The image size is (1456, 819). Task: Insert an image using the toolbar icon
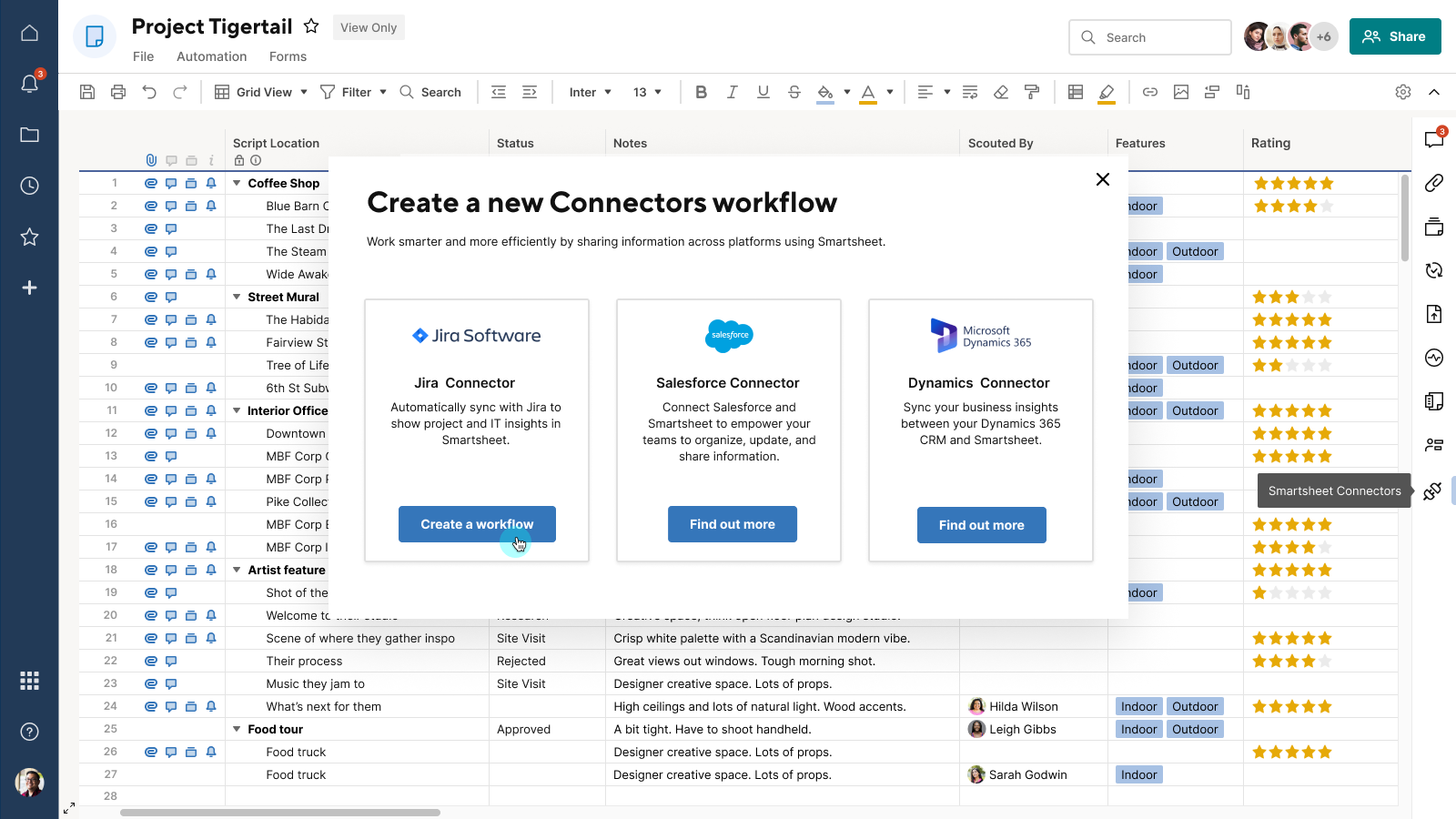click(1181, 92)
